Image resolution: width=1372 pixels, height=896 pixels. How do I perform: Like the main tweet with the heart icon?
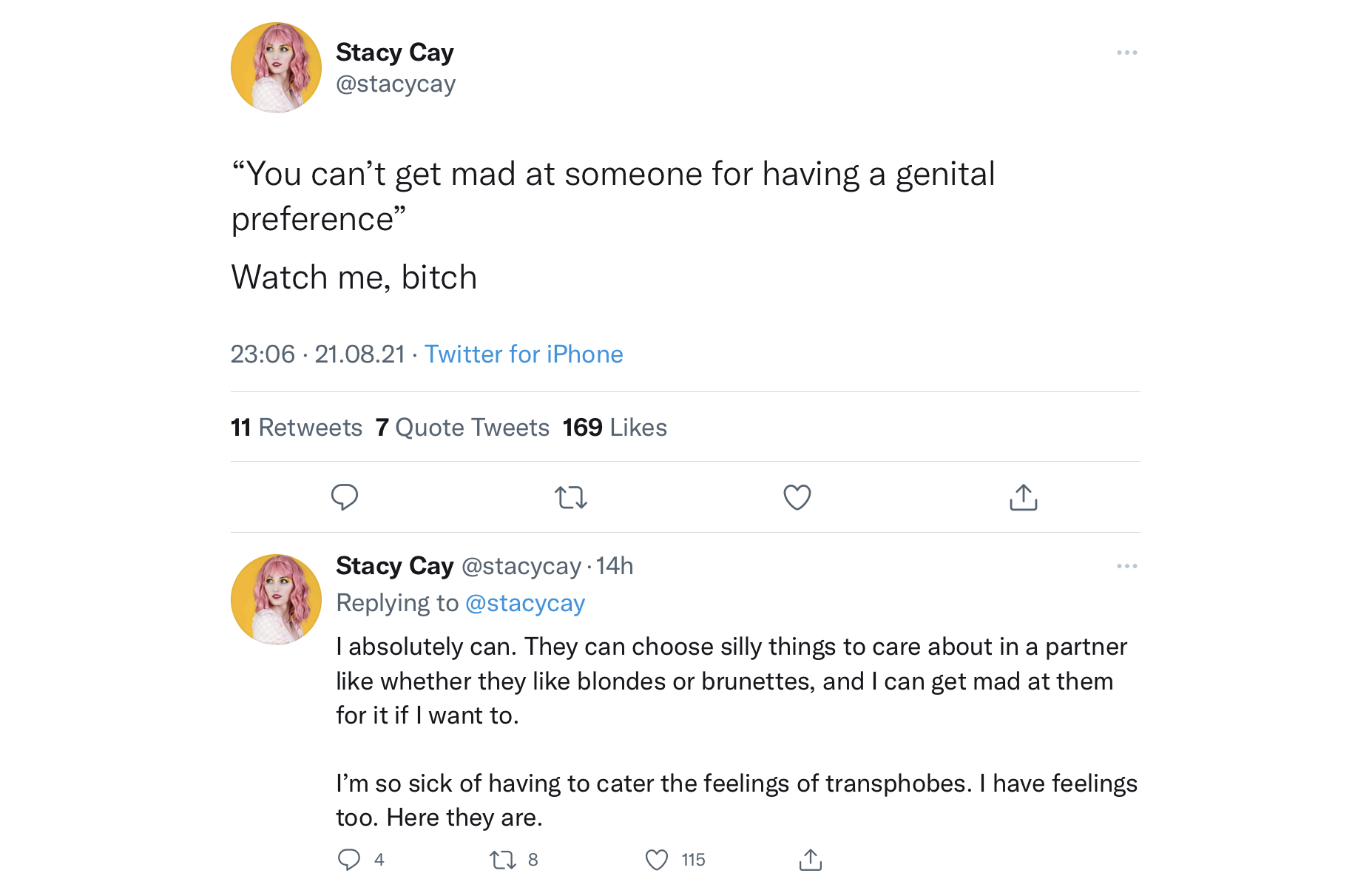[797, 497]
